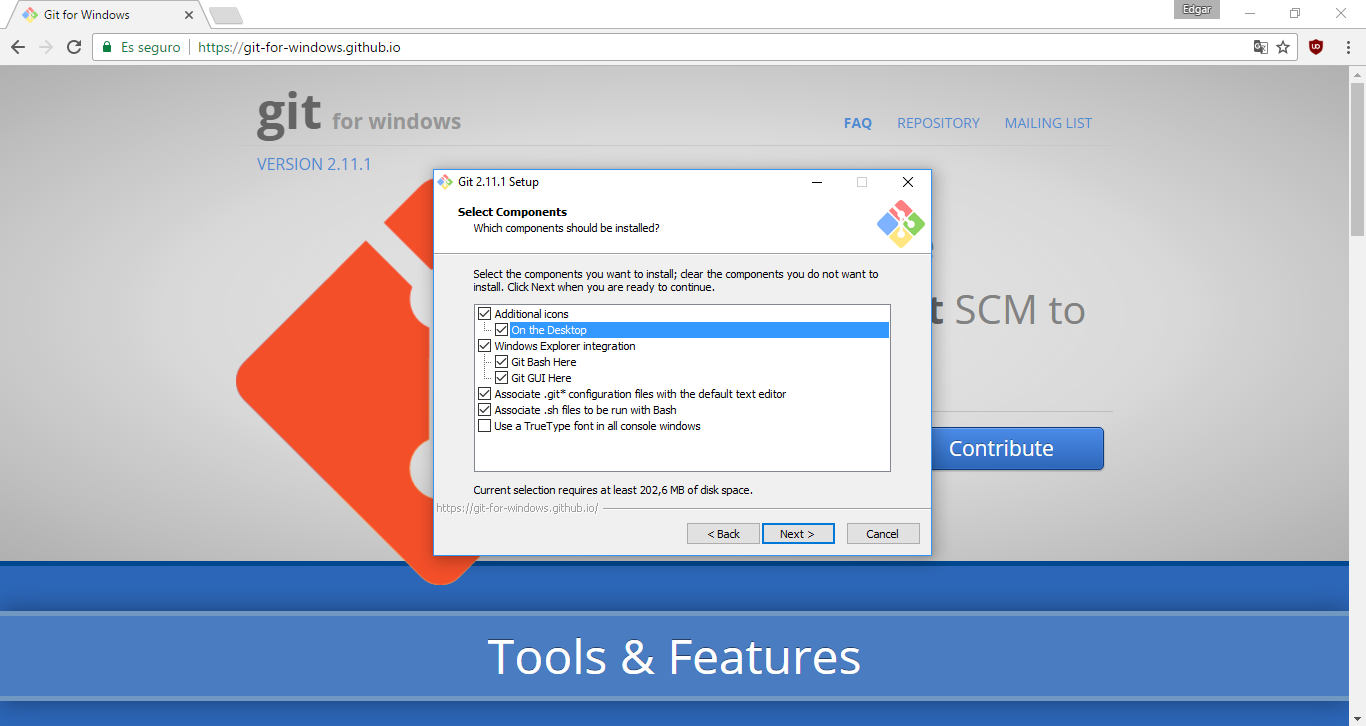
Task: Open the uBlock Origin extension icon
Action: tap(1316, 46)
